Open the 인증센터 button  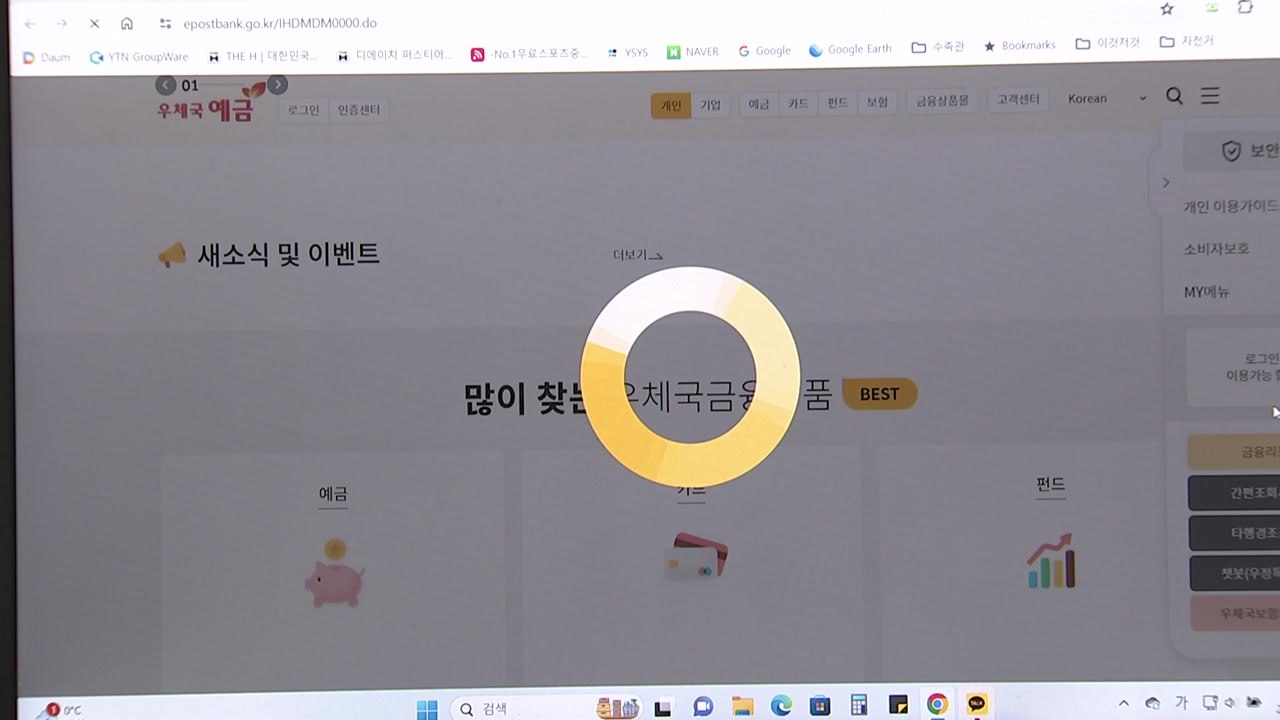(x=359, y=110)
